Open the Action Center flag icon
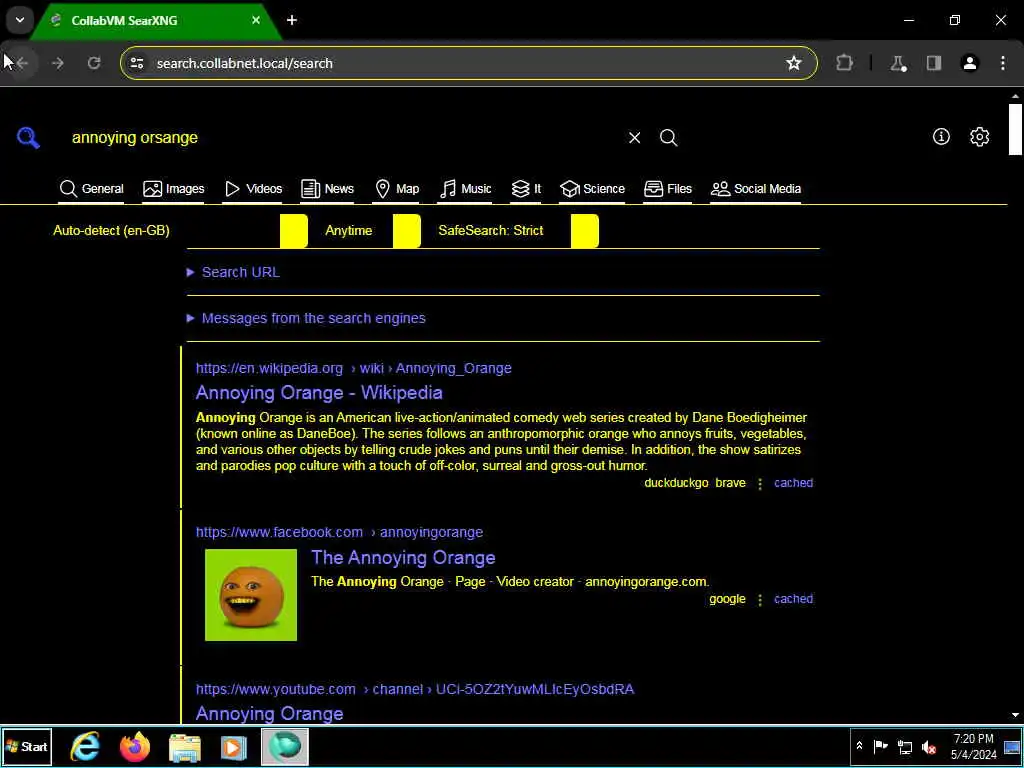 880,746
